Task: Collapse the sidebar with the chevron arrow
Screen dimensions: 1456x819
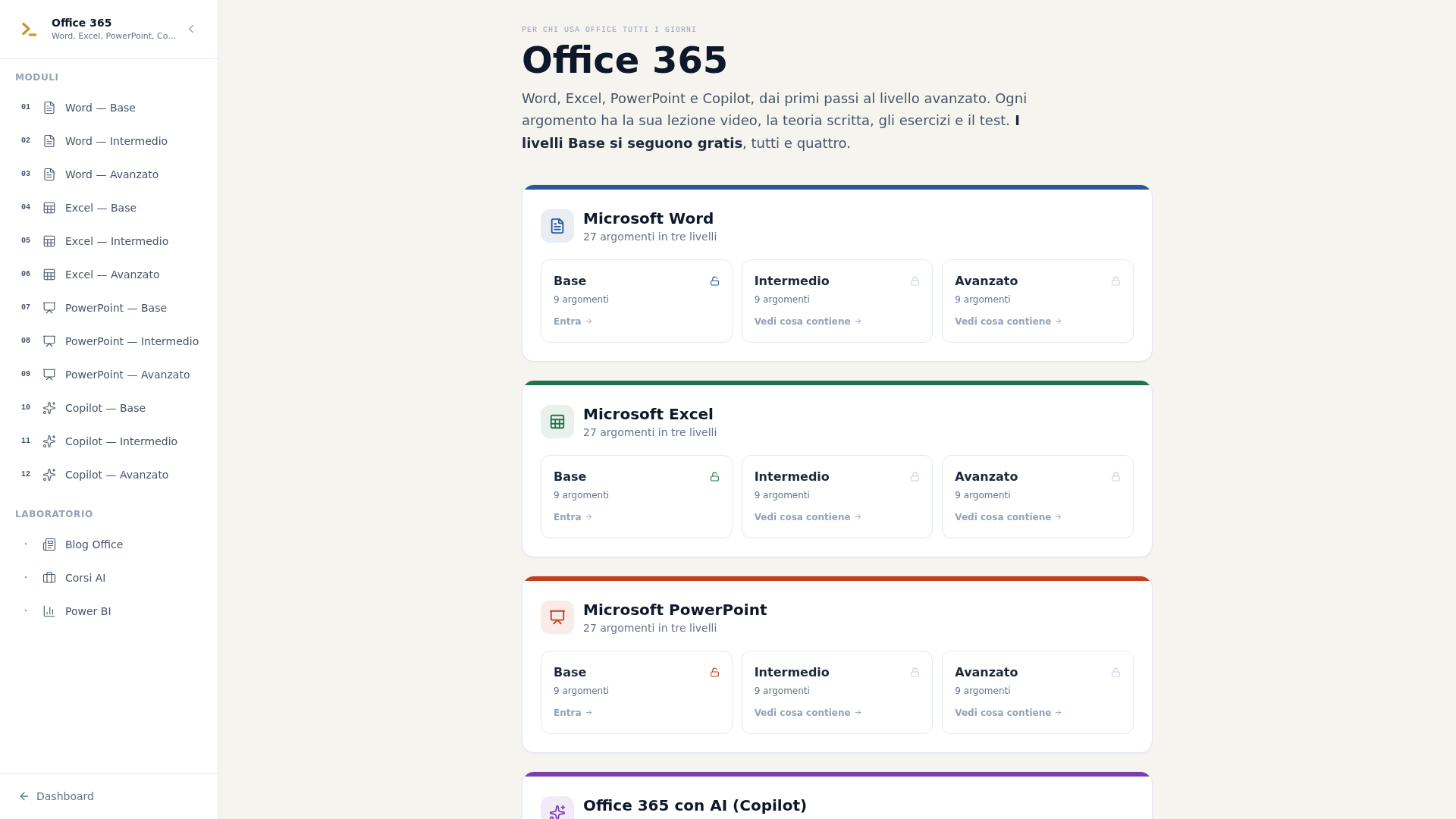Action: click(x=191, y=29)
